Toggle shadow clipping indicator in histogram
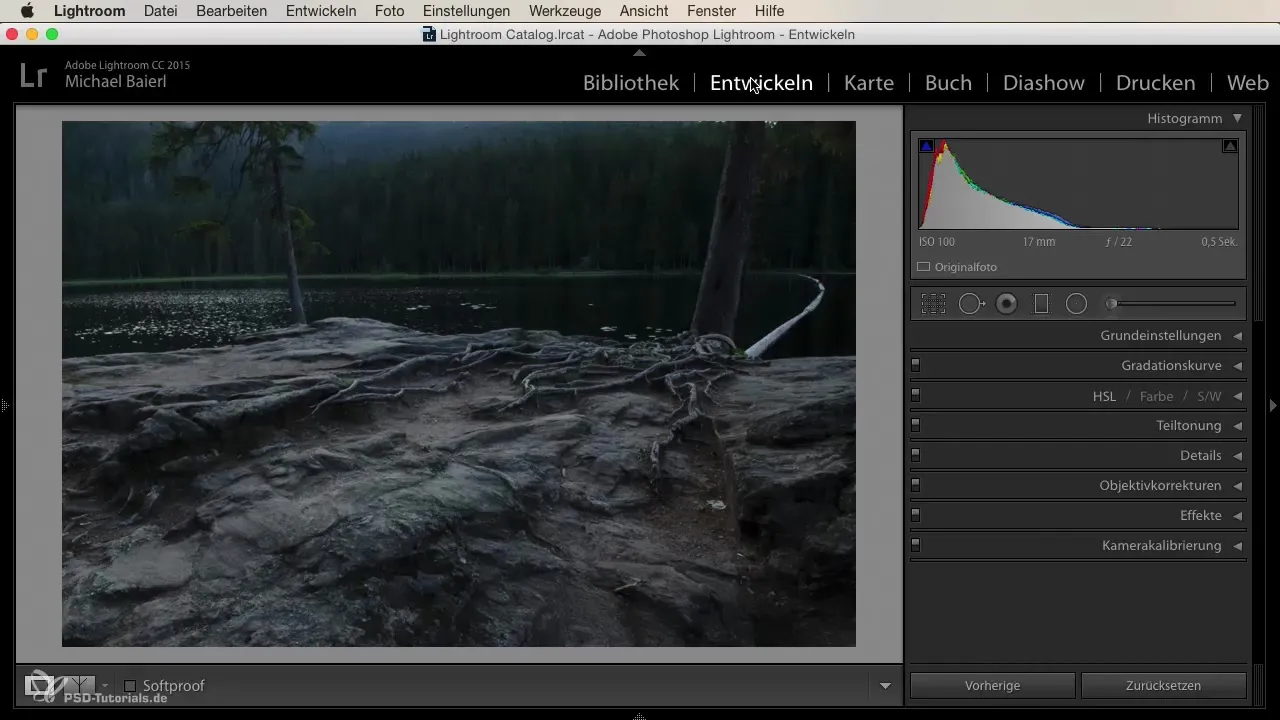Screen dimensions: 1280x720 click(926, 146)
